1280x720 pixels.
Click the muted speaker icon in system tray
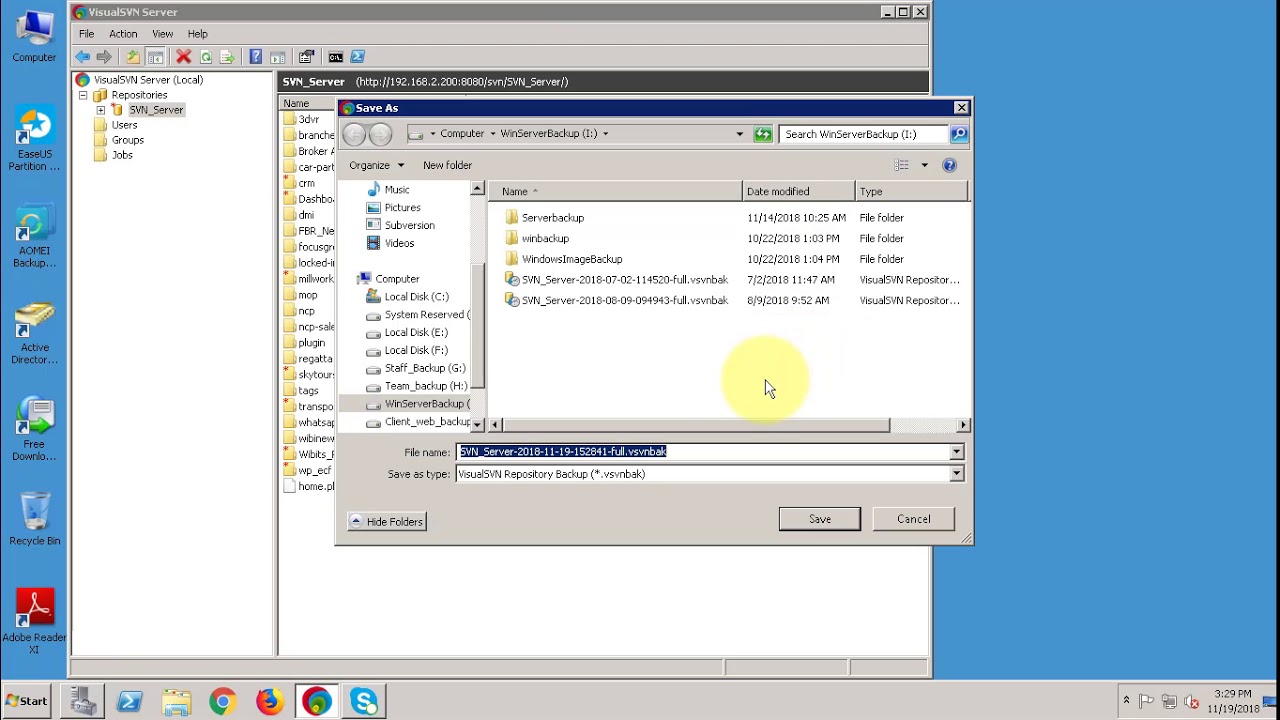click(1191, 701)
